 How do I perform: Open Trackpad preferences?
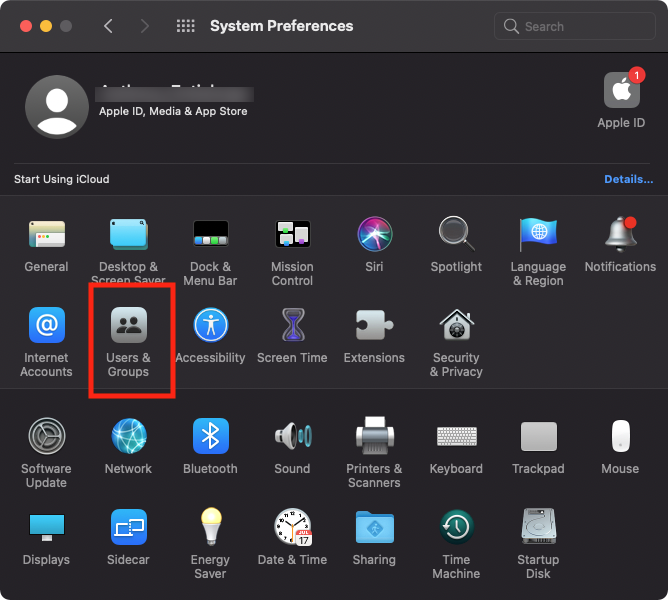tap(538, 436)
